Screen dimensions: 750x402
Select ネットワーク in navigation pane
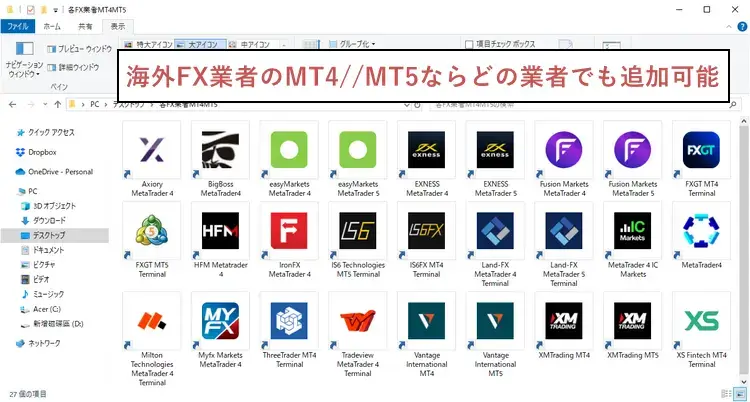(38, 343)
